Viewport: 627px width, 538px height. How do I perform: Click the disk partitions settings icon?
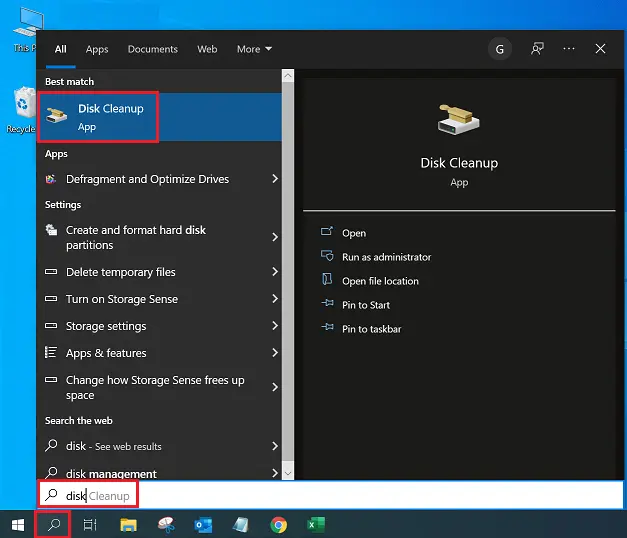pyautogui.click(x=51, y=230)
